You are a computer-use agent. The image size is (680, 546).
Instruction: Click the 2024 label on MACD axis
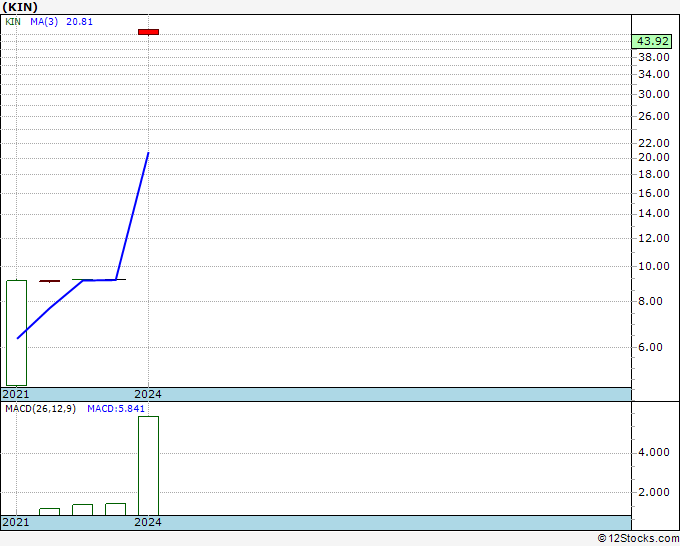(148, 522)
